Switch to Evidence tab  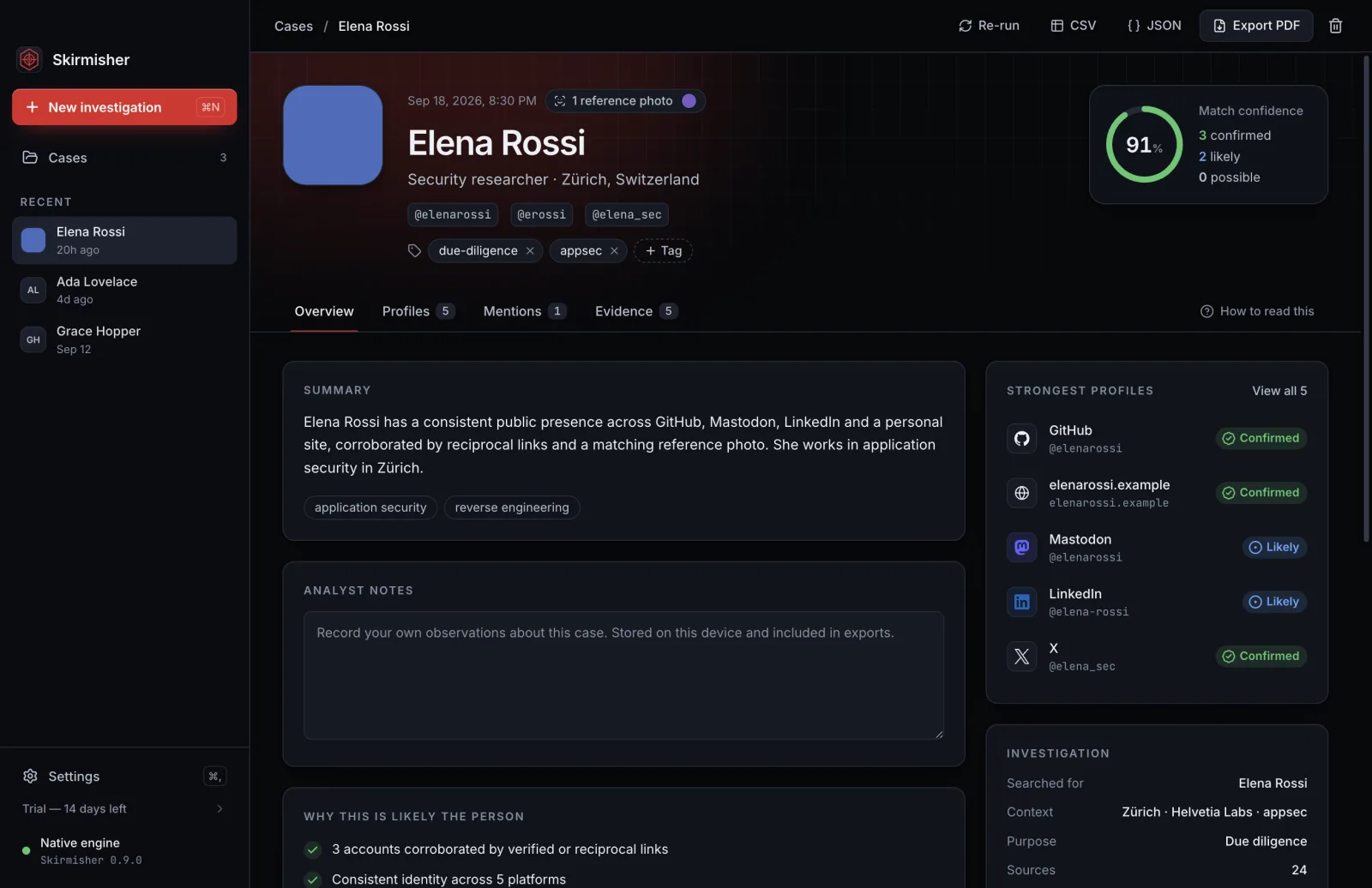click(x=636, y=311)
